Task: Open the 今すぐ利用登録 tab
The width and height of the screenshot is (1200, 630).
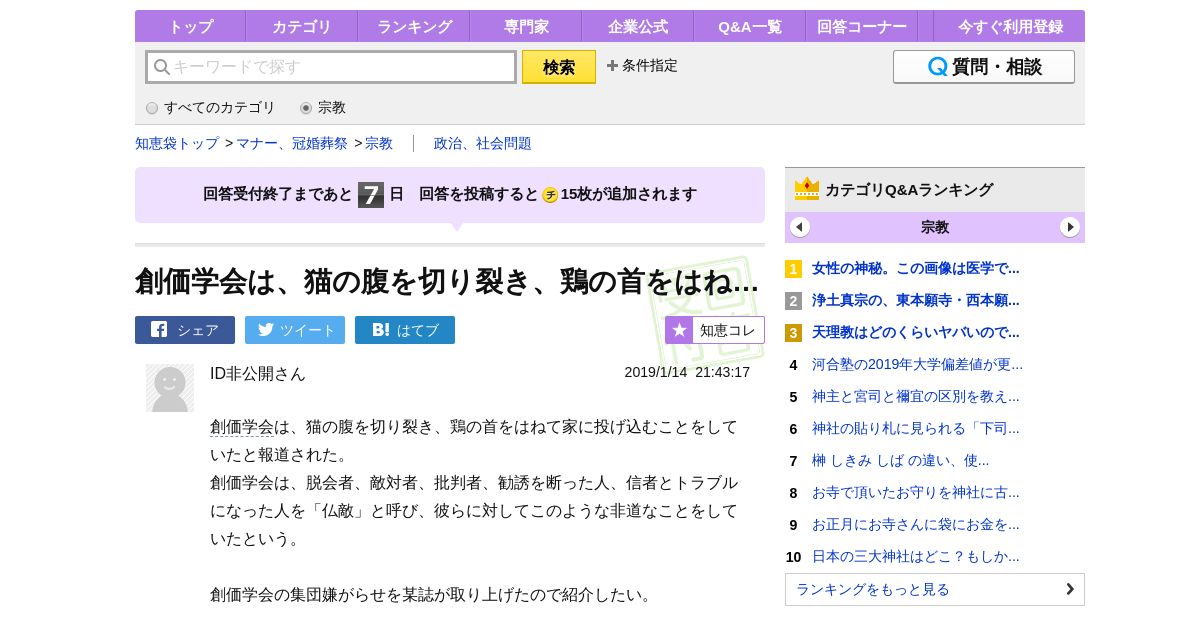Action: click(1009, 26)
